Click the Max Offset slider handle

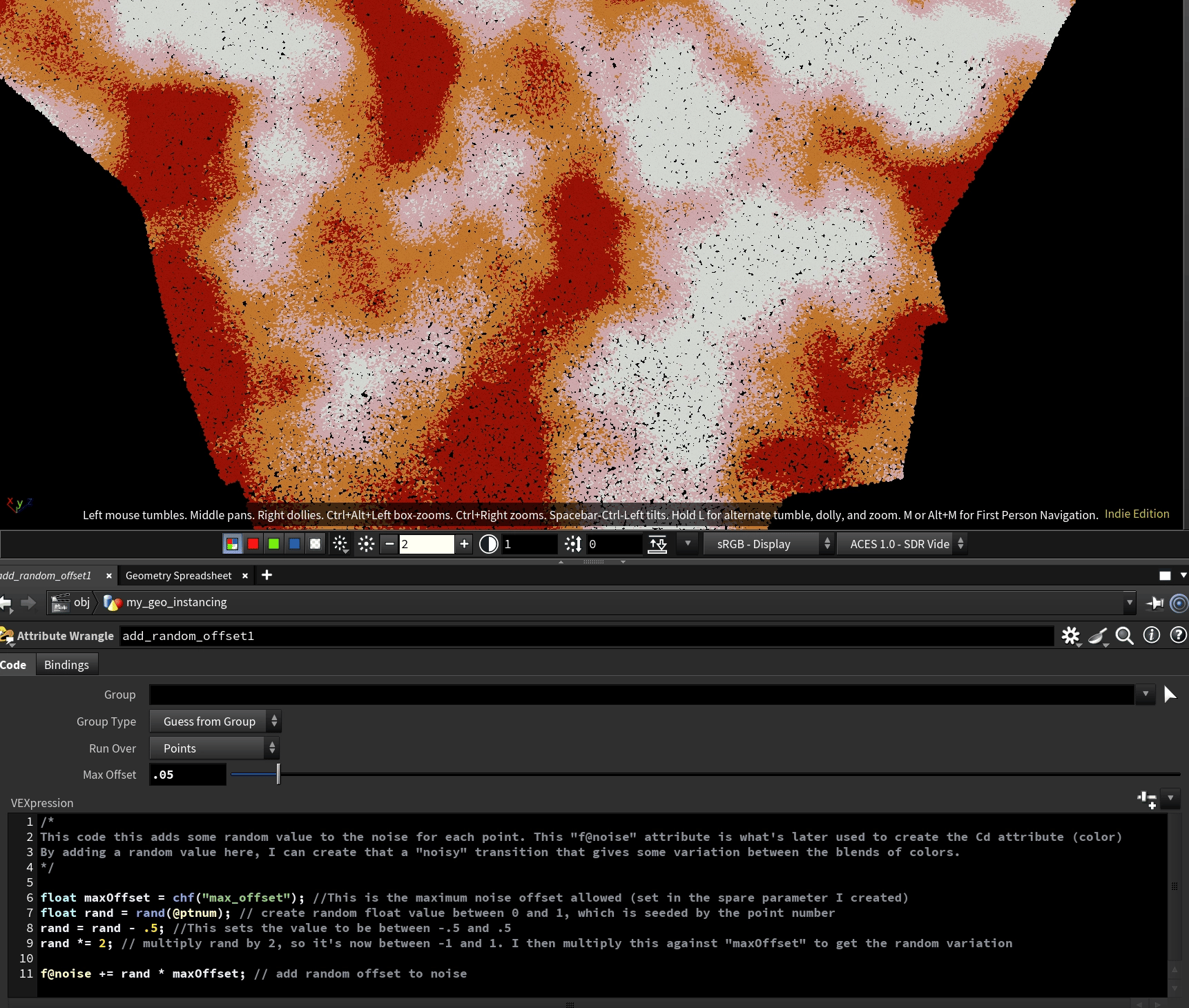(278, 775)
